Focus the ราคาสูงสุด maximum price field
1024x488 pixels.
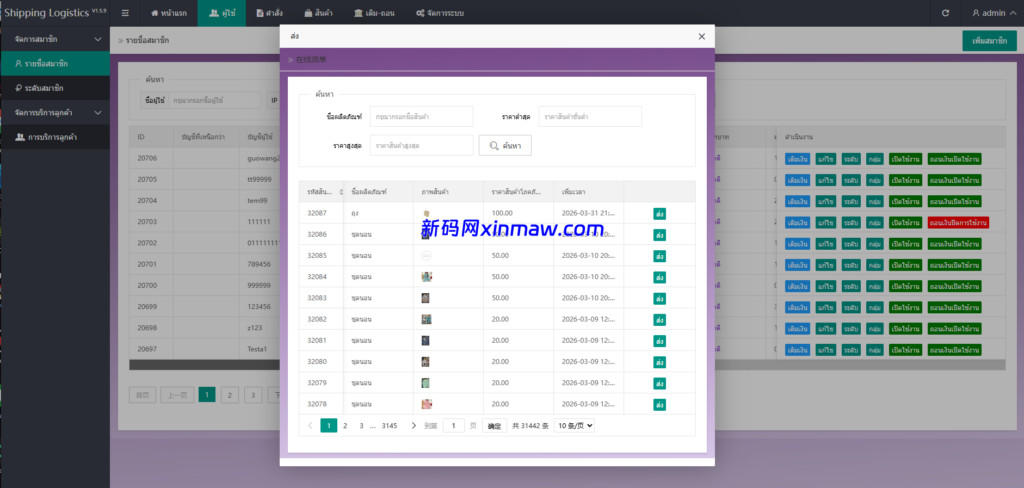tap(421, 145)
